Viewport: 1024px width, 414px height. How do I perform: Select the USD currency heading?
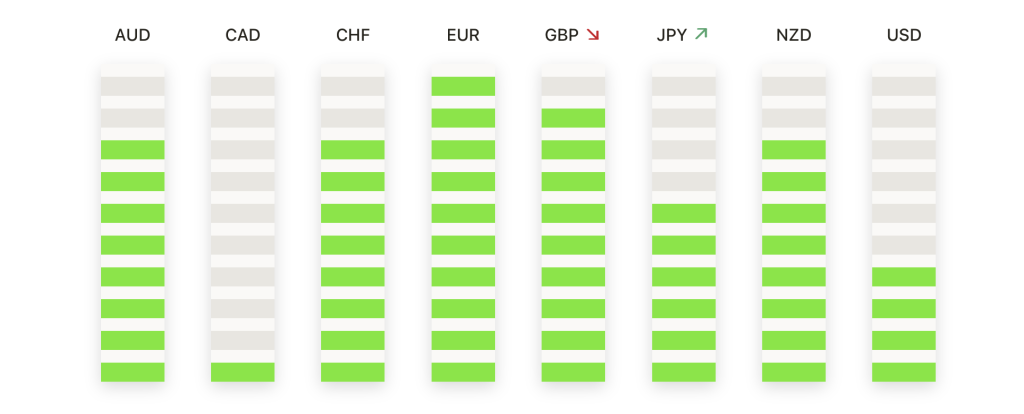[904, 35]
